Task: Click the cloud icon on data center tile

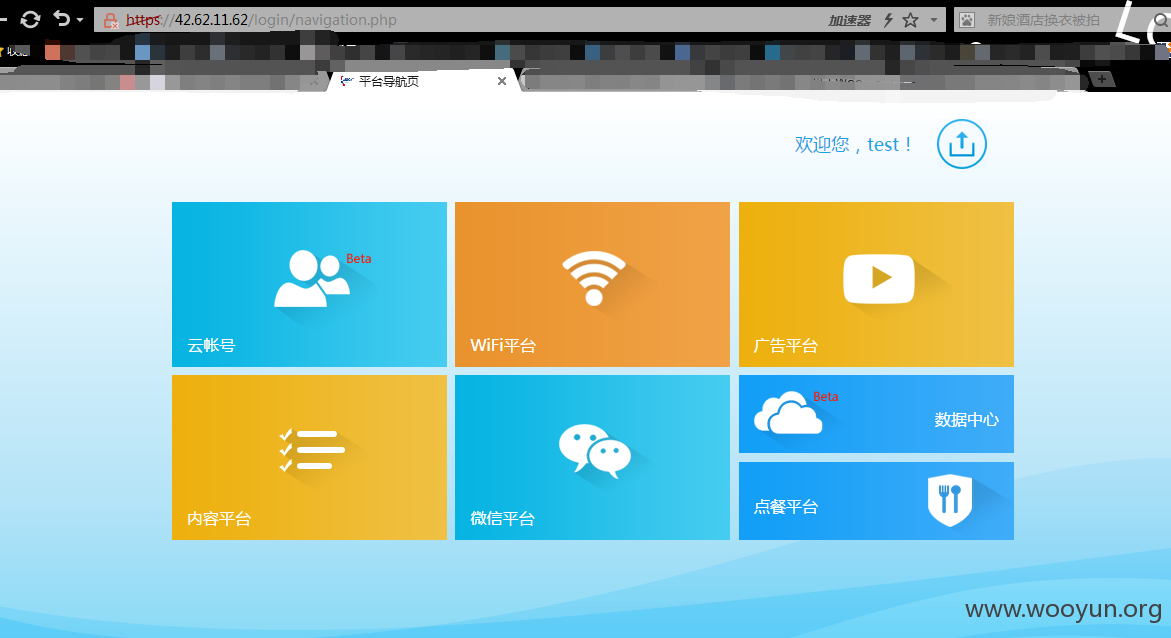Action: (x=788, y=413)
